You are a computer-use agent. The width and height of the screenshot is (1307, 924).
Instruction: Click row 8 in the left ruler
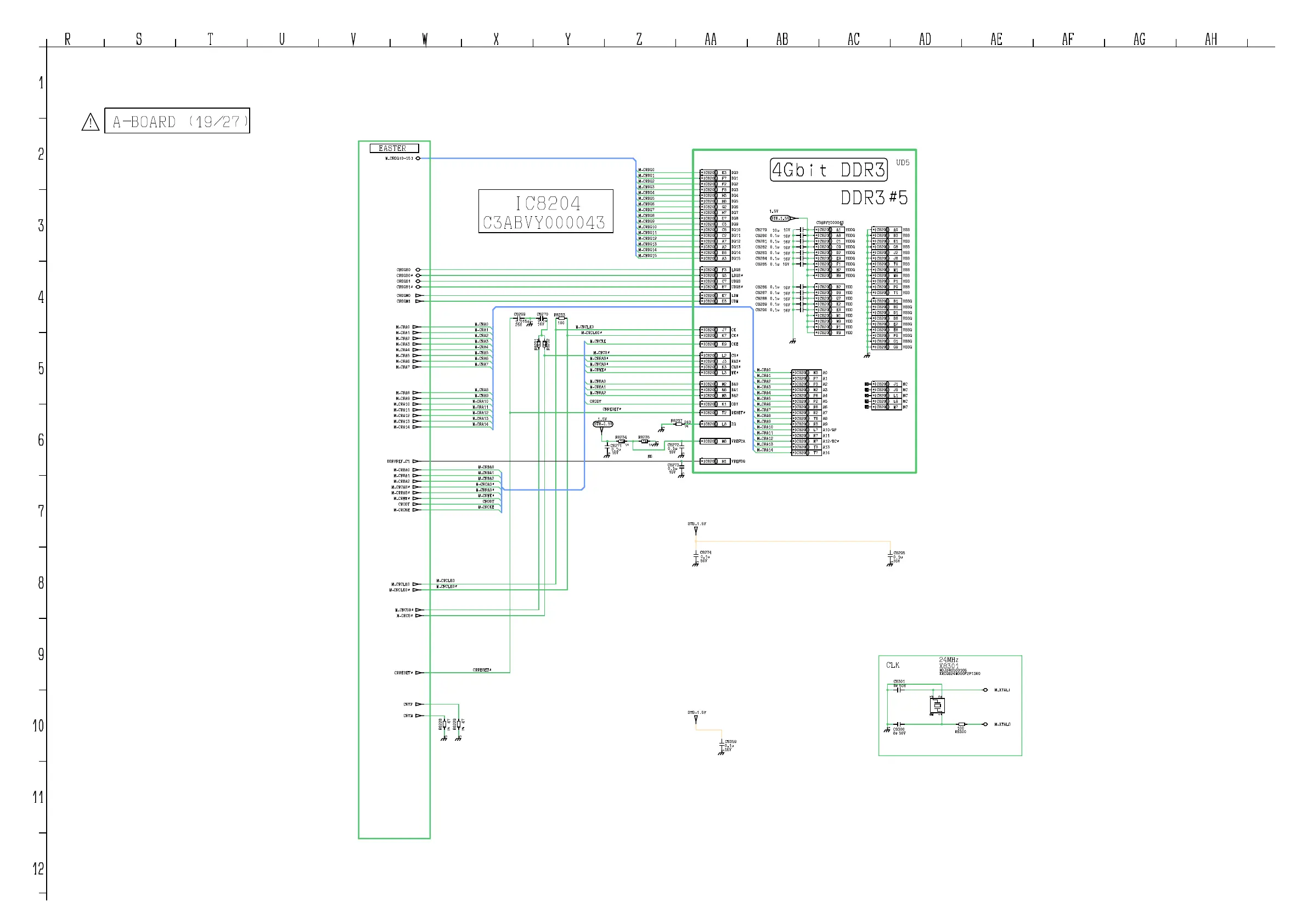[x=41, y=583]
